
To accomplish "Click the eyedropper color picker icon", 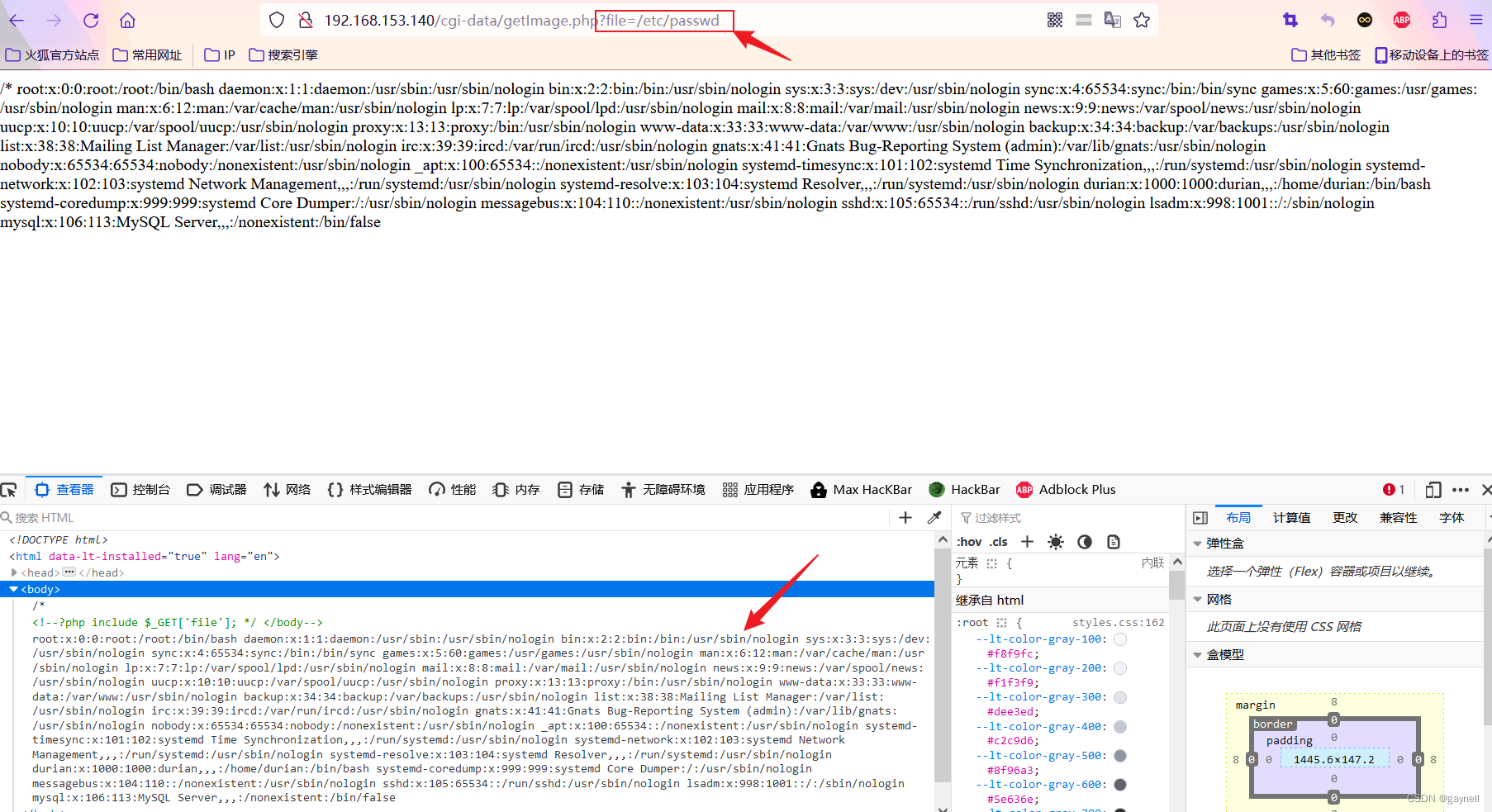I will tap(934, 518).
